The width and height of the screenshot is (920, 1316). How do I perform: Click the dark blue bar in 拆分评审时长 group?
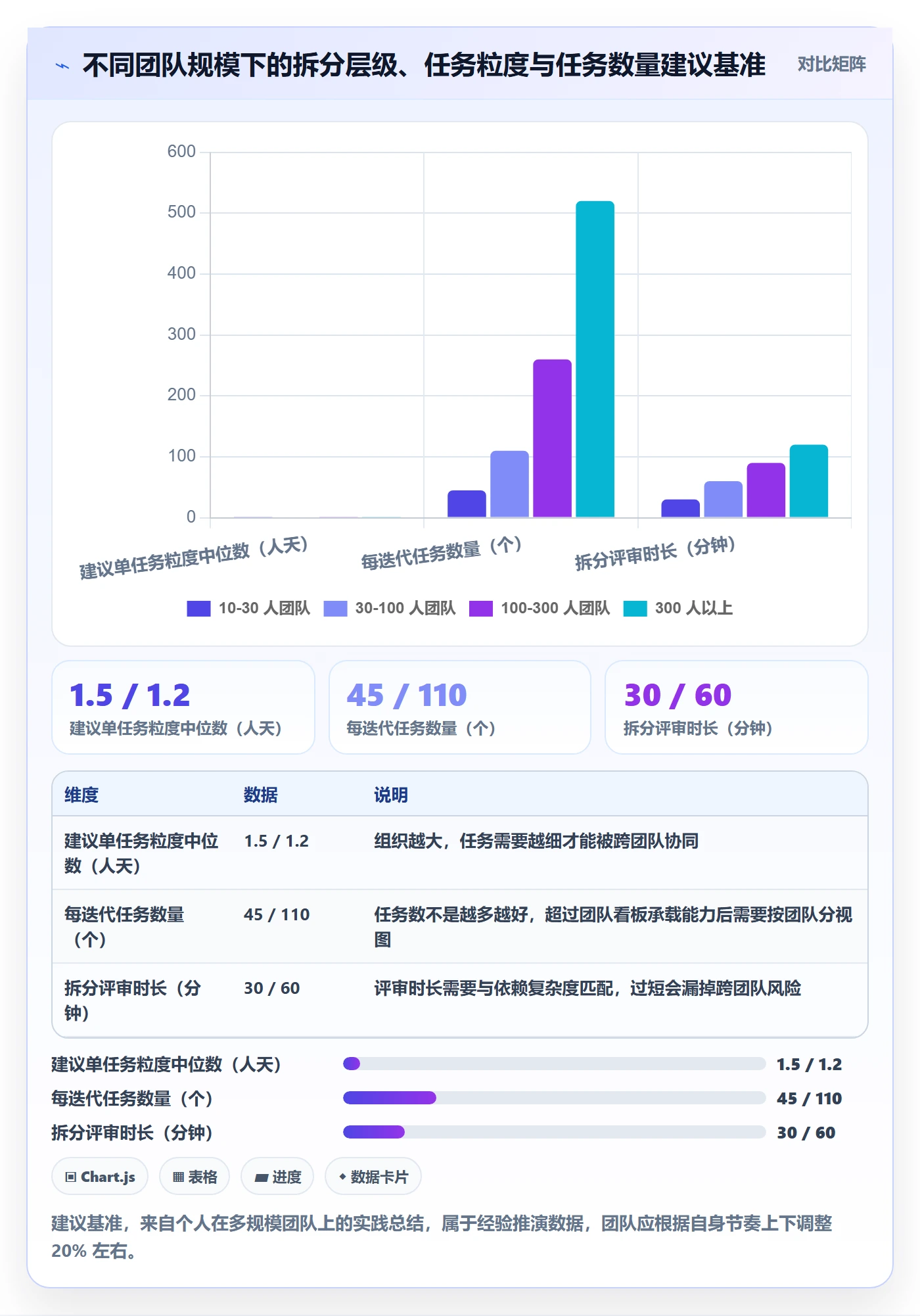(680, 508)
